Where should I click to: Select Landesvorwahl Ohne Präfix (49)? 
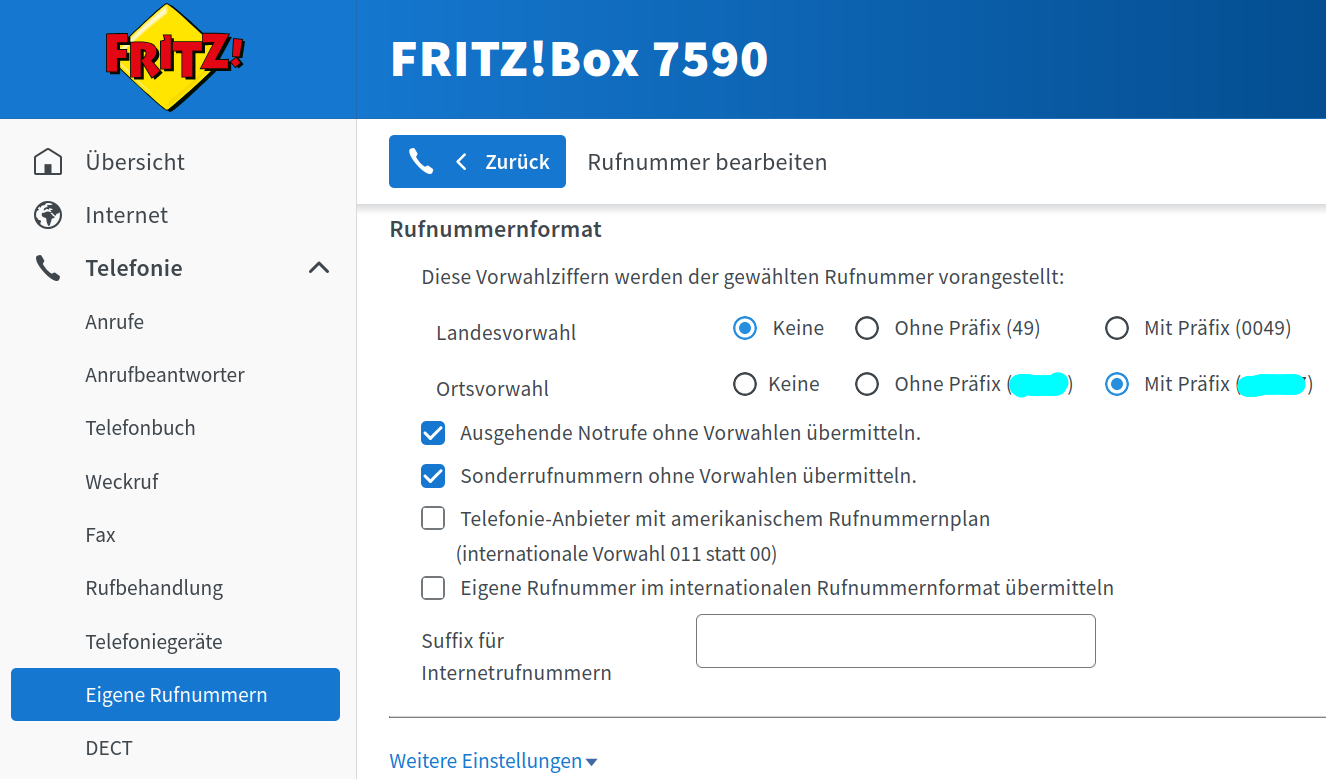(867, 328)
